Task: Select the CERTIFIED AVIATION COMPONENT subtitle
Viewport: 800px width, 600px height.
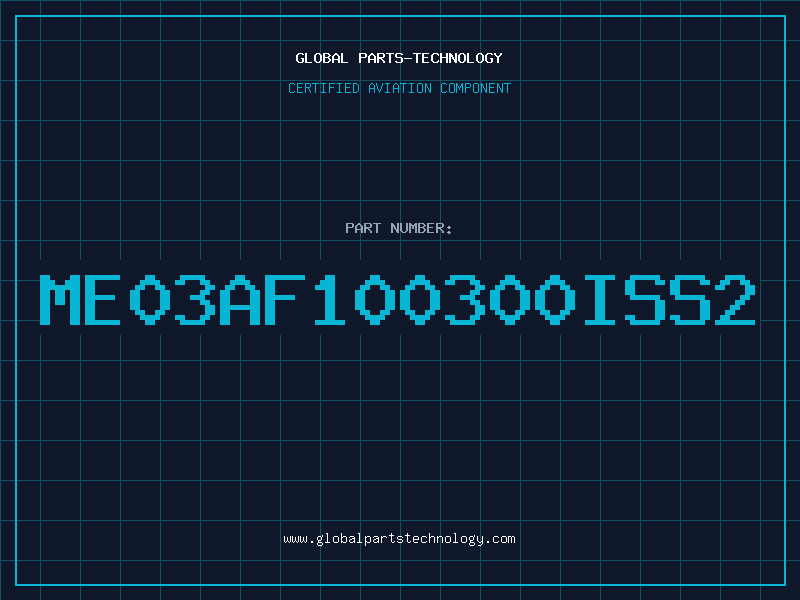Action: (x=399, y=88)
